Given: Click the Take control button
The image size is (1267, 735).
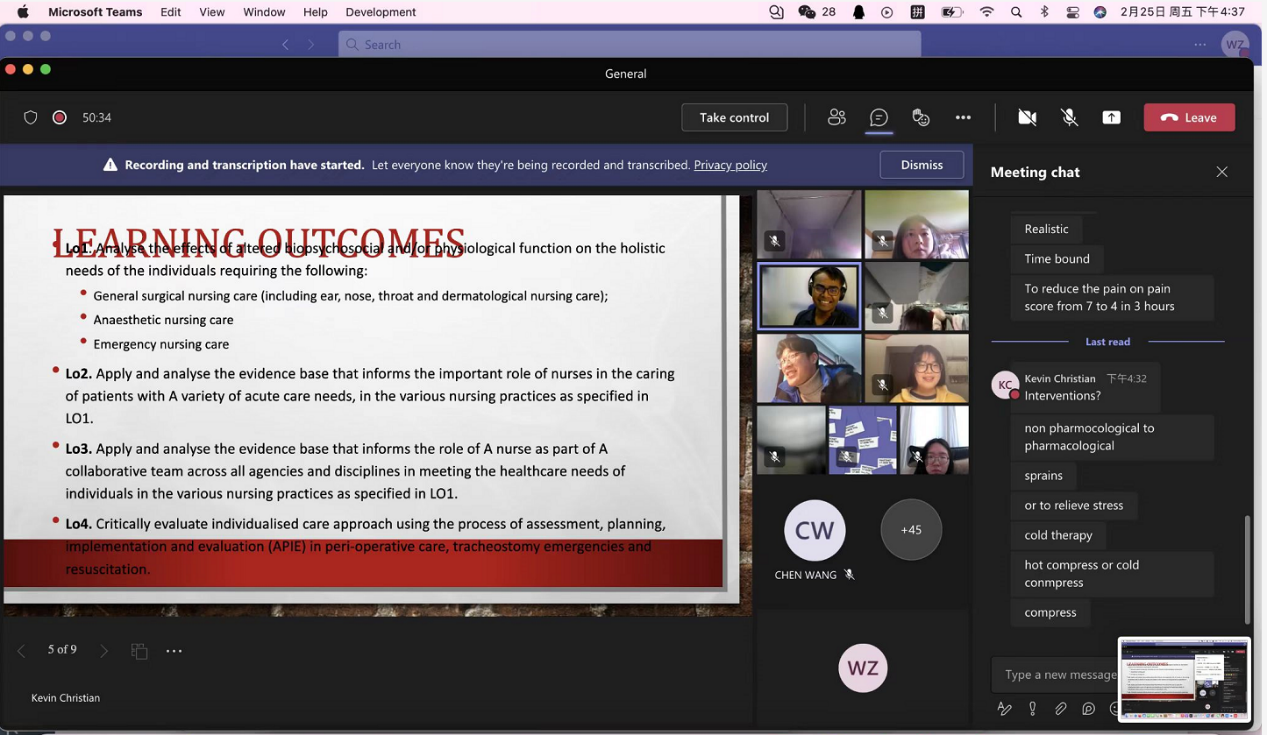Looking at the screenshot, I should (x=734, y=117).
